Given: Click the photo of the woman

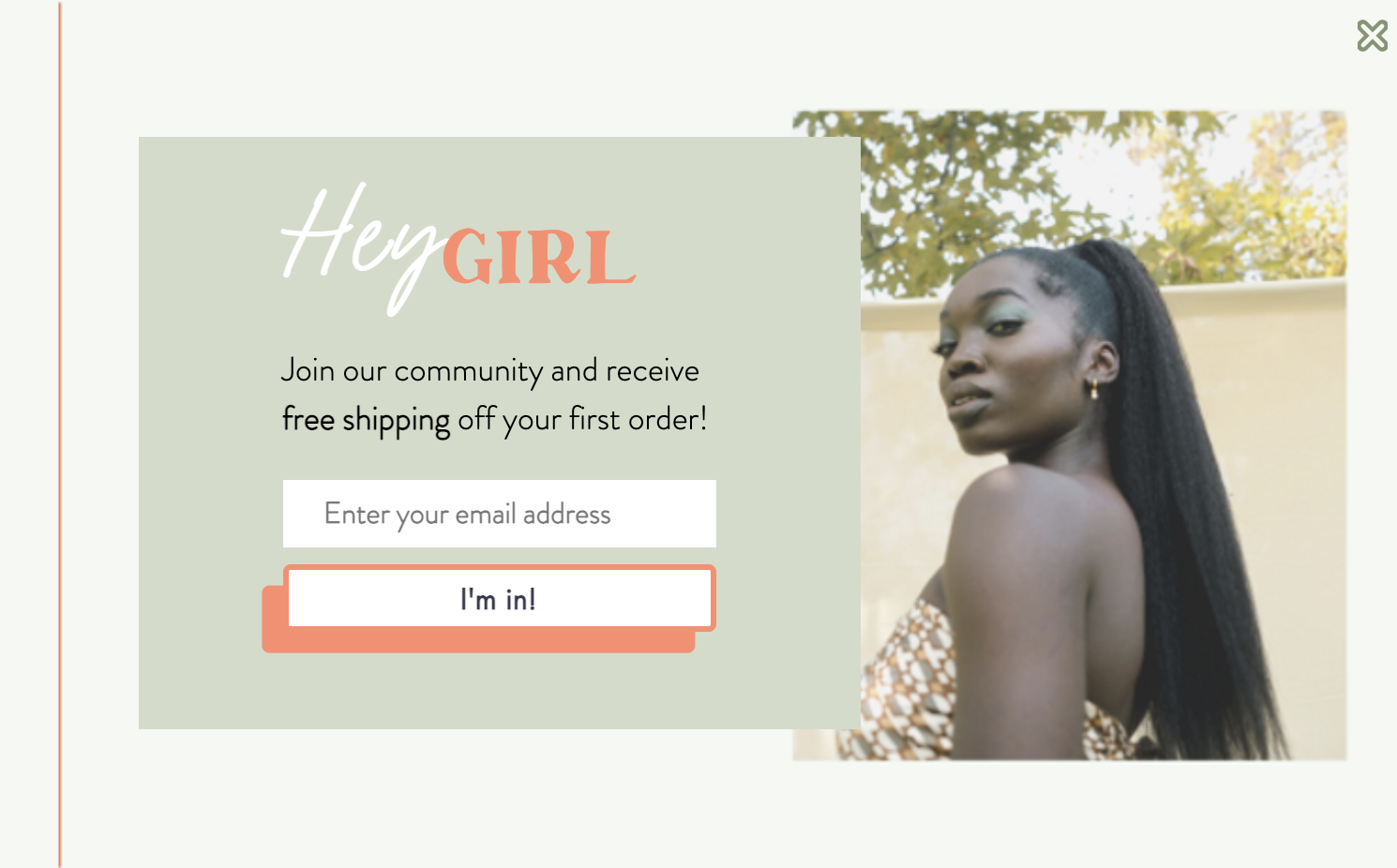Looking at the screenshot, I should pos(1070,435).
